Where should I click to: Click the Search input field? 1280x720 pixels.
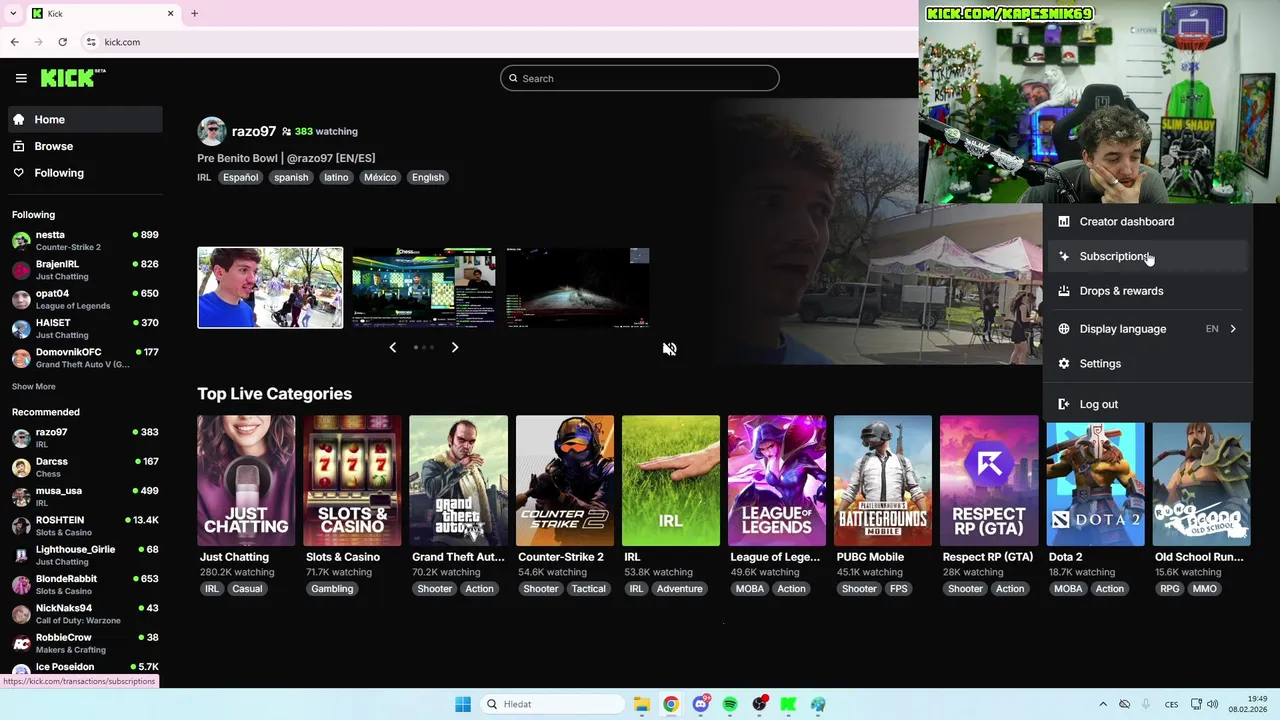[x=640, y=78]
